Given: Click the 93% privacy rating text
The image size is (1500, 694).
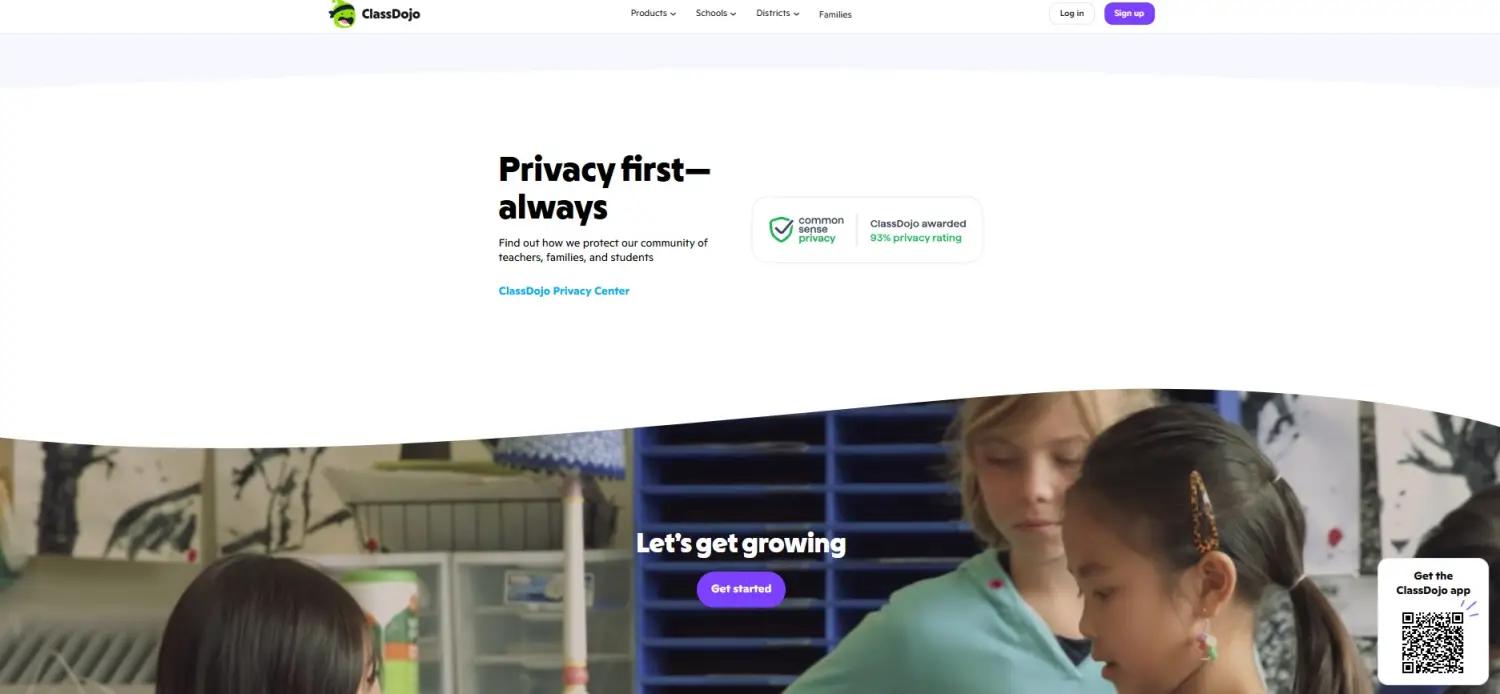Looking at the screenshot, I should click(916, 238).
